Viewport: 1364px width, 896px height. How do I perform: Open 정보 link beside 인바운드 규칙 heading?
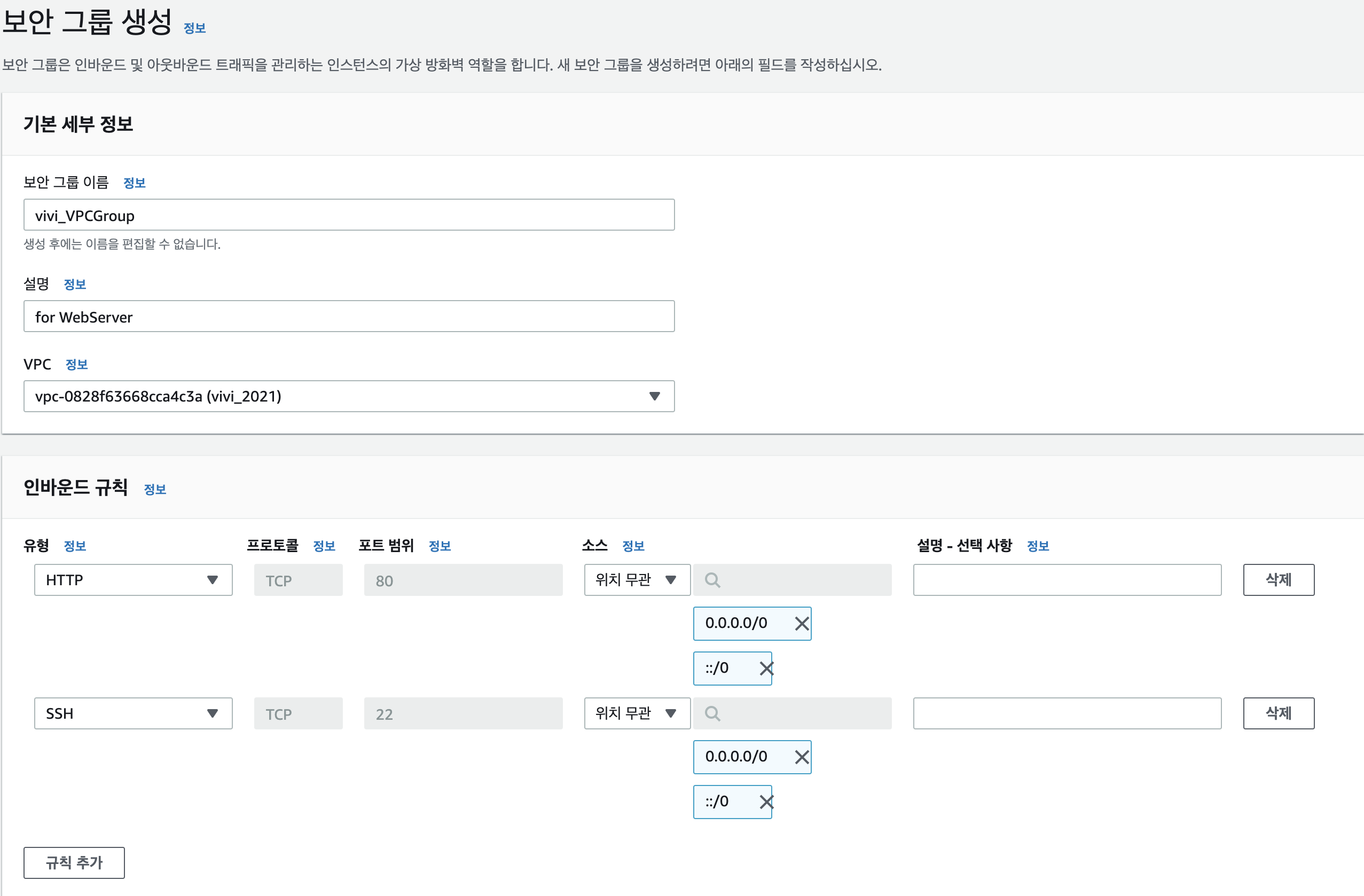pyautogui.click(x=155, y=489)
